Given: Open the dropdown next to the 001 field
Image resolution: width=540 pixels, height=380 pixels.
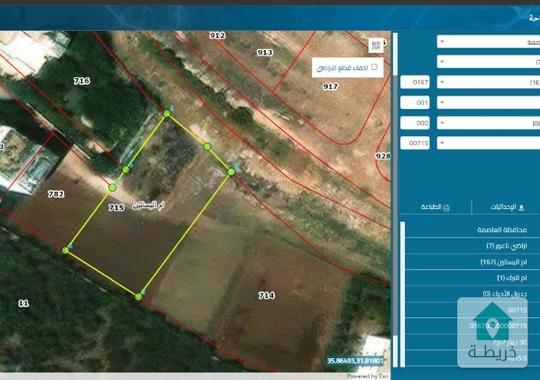Looking at the screenshot, I should point(488,103).
